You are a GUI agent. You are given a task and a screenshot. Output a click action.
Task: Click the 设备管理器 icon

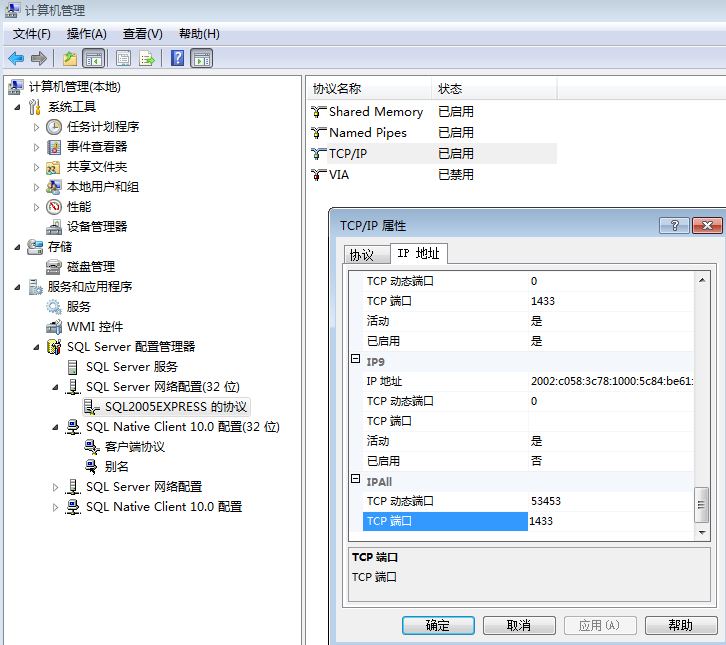tap(54, 227)
